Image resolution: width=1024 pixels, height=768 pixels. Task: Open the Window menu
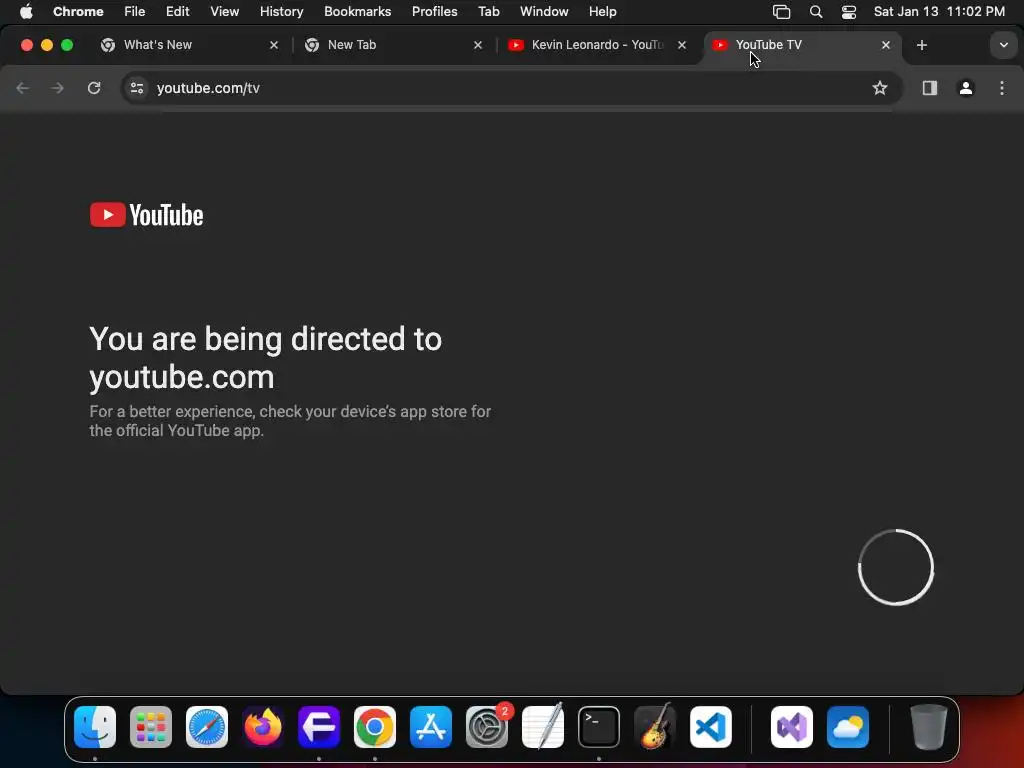click(x=544, y=11)
